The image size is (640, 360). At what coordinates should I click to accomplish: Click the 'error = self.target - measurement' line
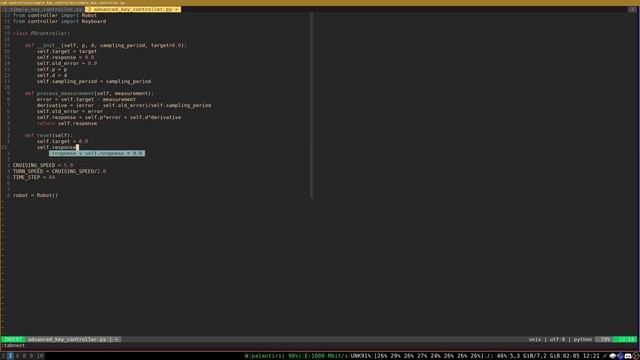pos(86,99)
